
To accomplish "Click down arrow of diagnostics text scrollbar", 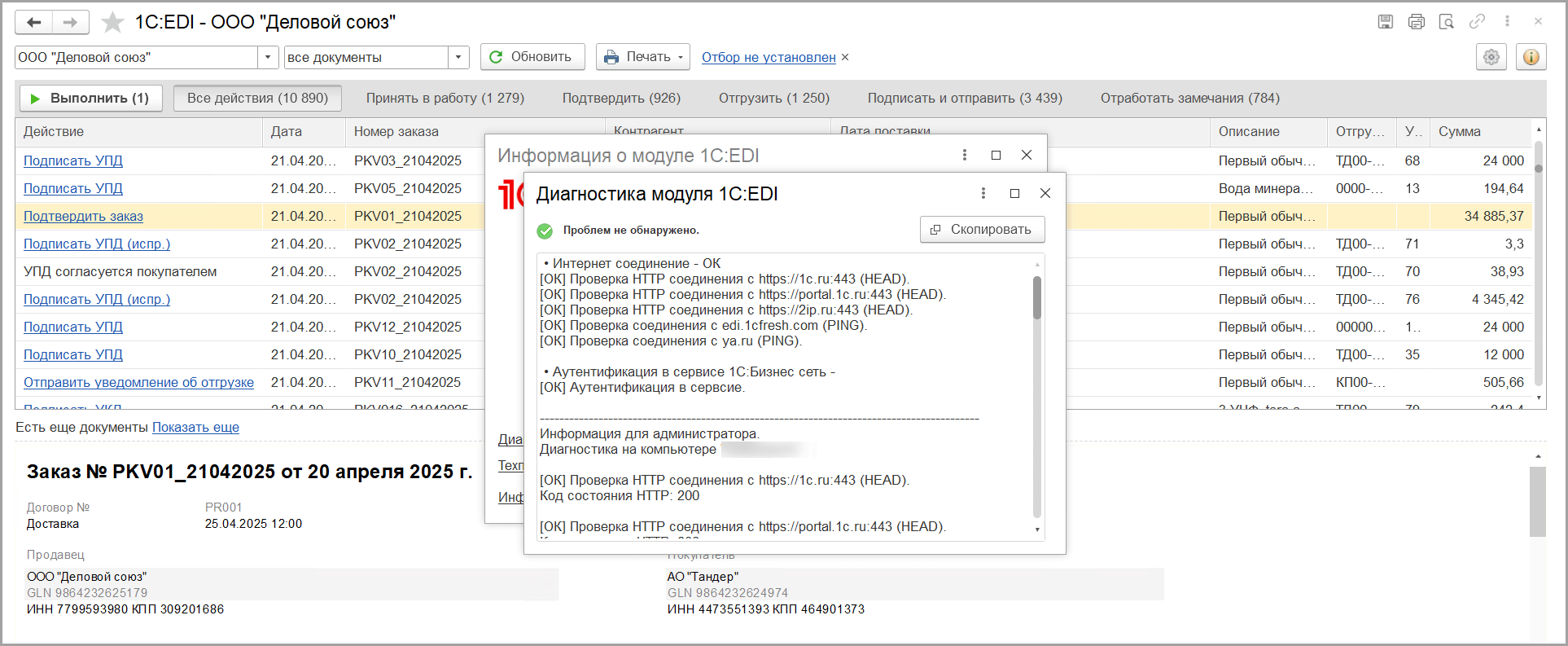I will pos(1037,530).
